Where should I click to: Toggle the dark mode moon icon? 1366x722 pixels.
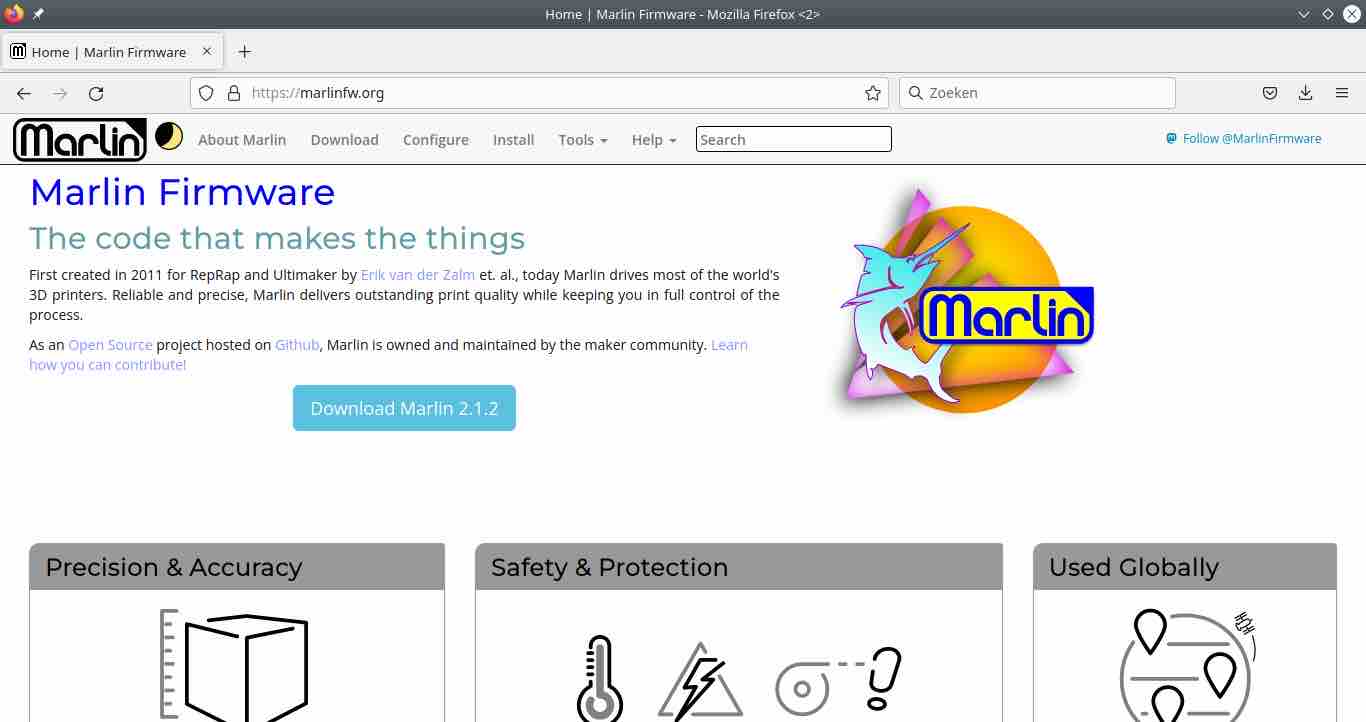coord(169,136)
